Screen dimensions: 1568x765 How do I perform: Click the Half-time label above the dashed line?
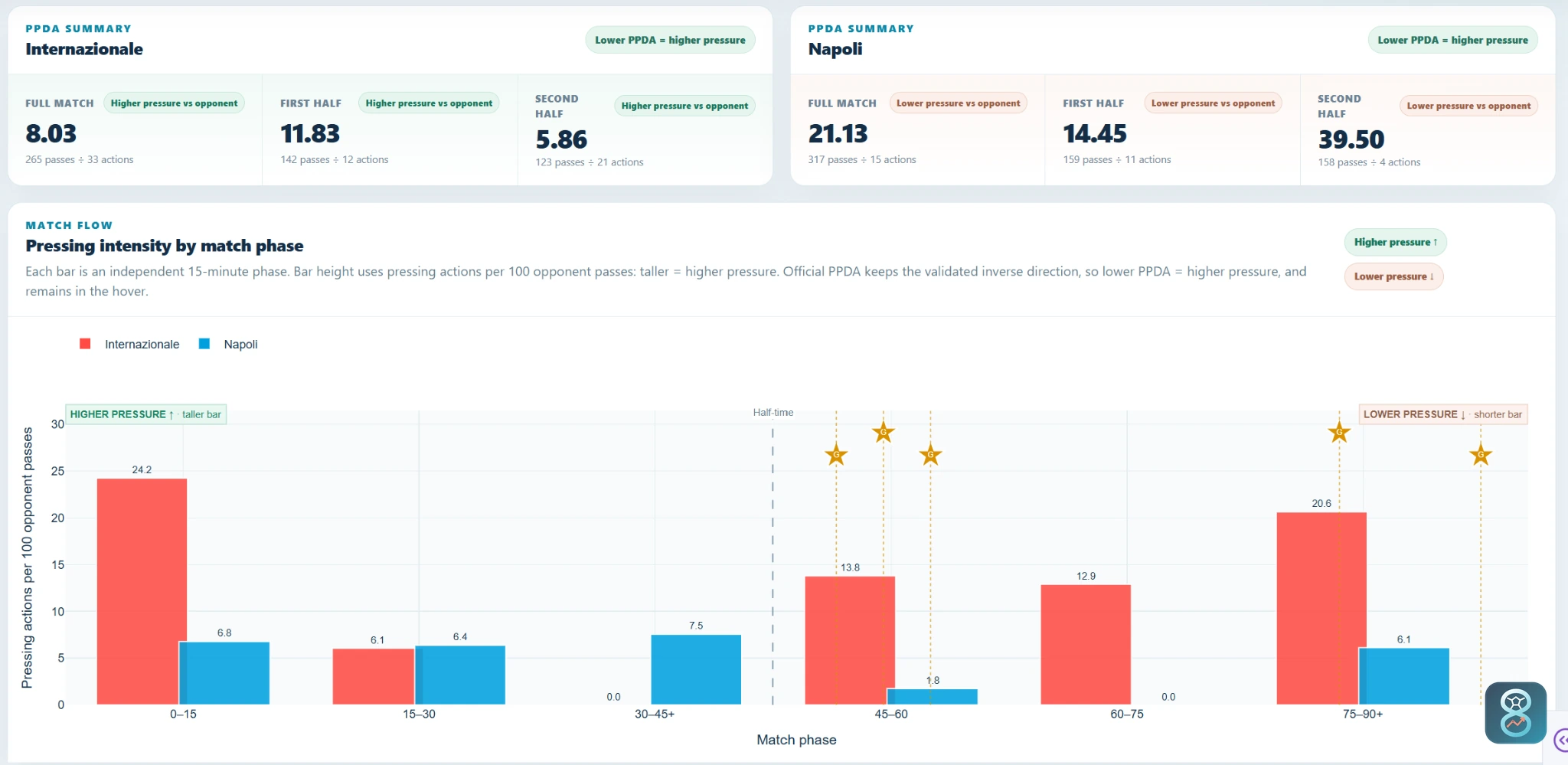(773, 413)
